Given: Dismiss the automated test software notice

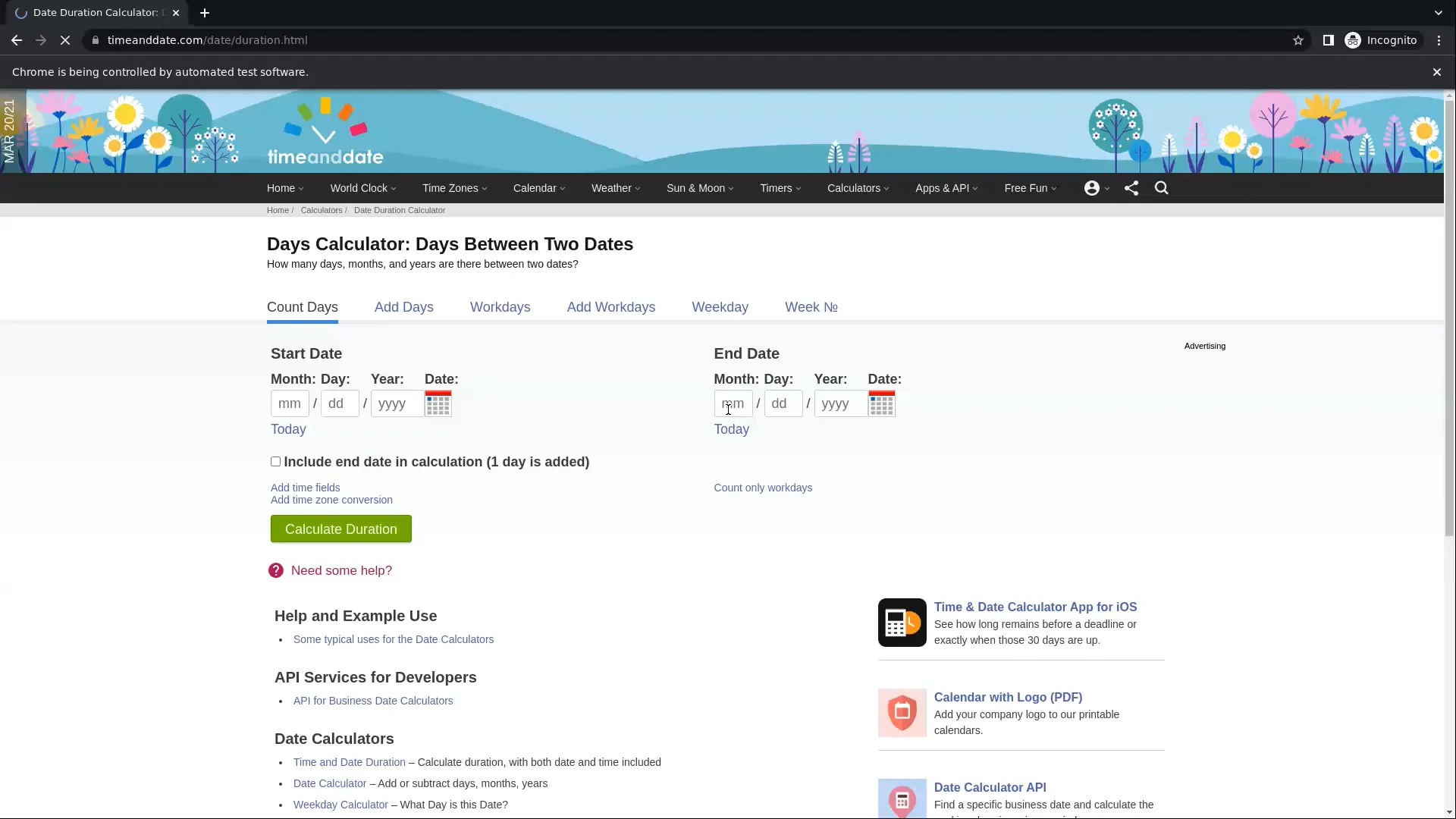Looking at the screenshot, I should pos(1437,72).
